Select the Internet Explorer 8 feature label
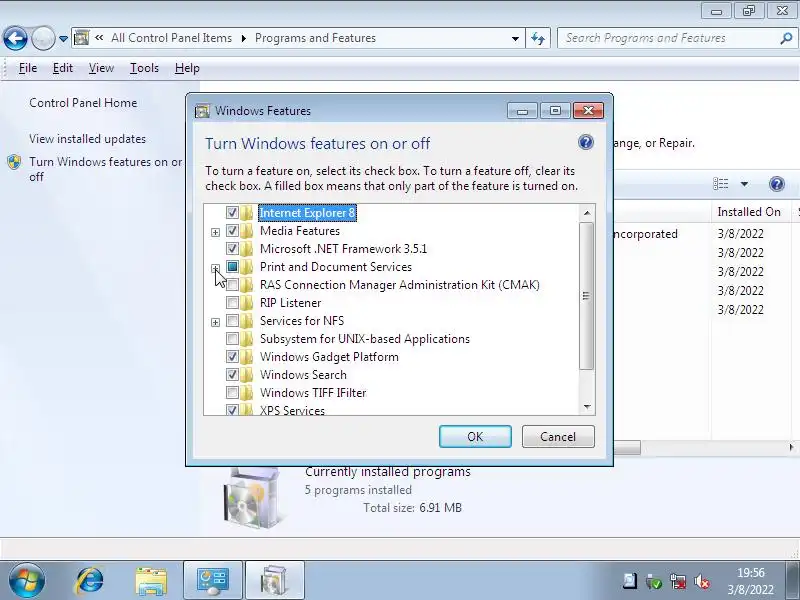The height and width of the screenshot is (600, 800). pyautogui.click(x=307, y=213)
